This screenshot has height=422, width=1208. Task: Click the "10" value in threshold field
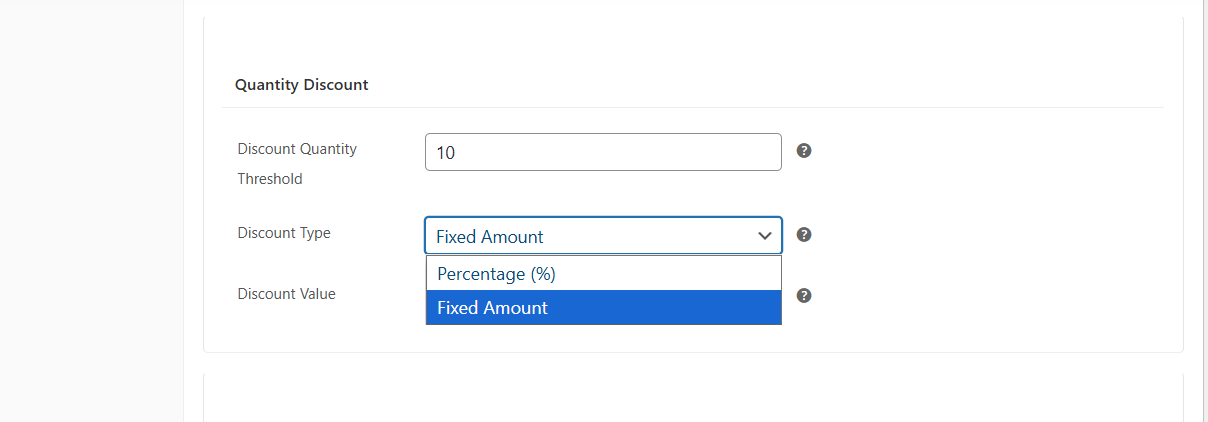click(446, 153)
